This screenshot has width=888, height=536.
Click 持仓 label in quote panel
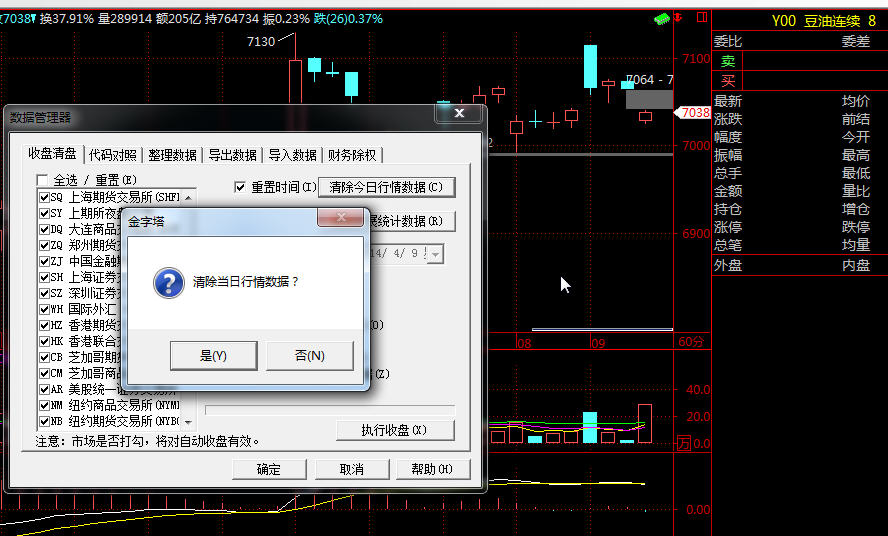point(728,209)
